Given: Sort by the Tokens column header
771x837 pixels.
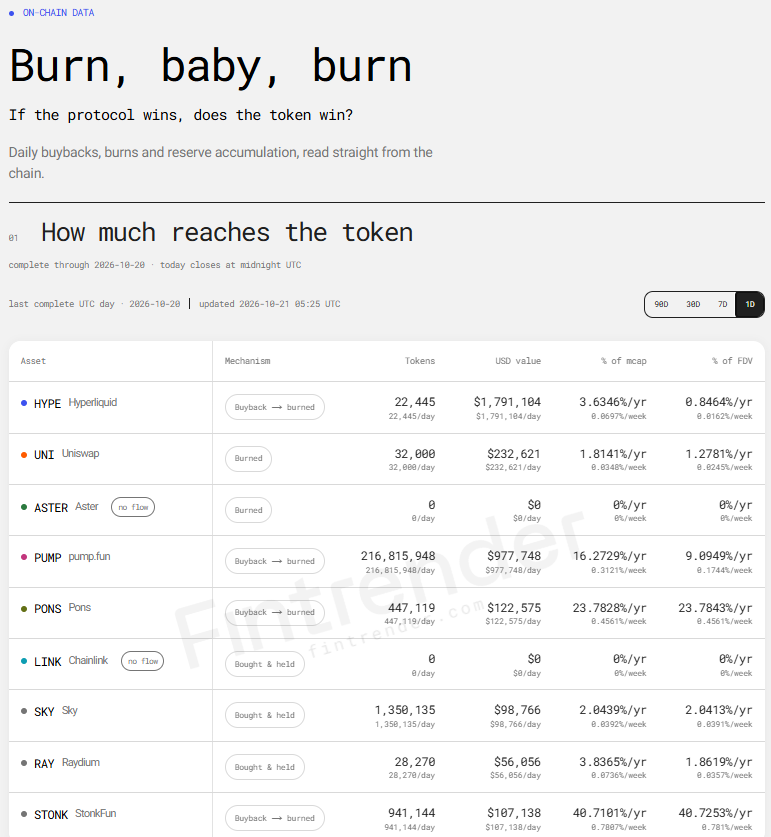Looking at the screenshot, I should [x=420, y=361].
